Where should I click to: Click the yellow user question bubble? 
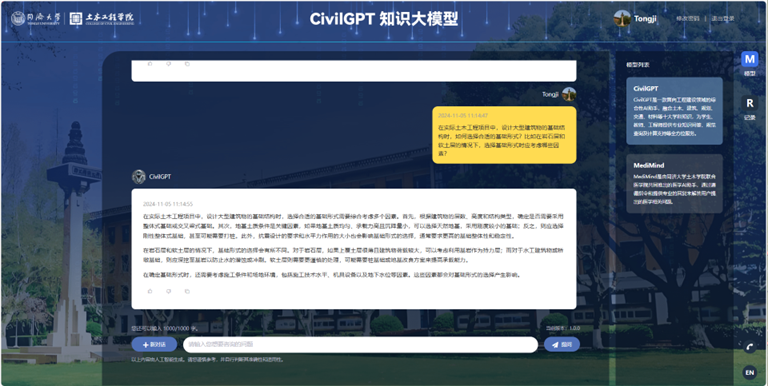coord(504,135)
